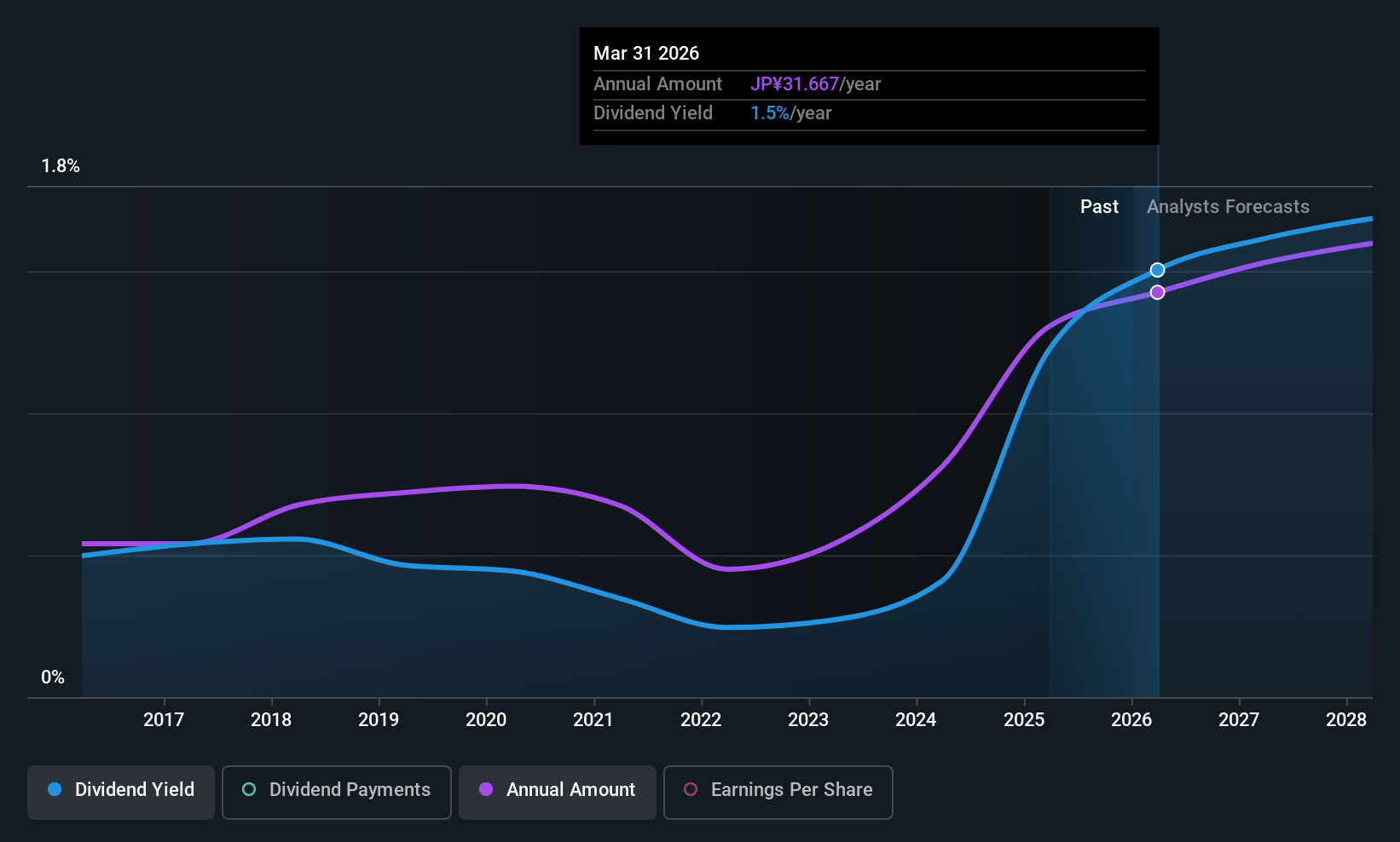1400x842 pixels.
Task: Click the 2026 x-axis label
Action: tap(1131, 720)
